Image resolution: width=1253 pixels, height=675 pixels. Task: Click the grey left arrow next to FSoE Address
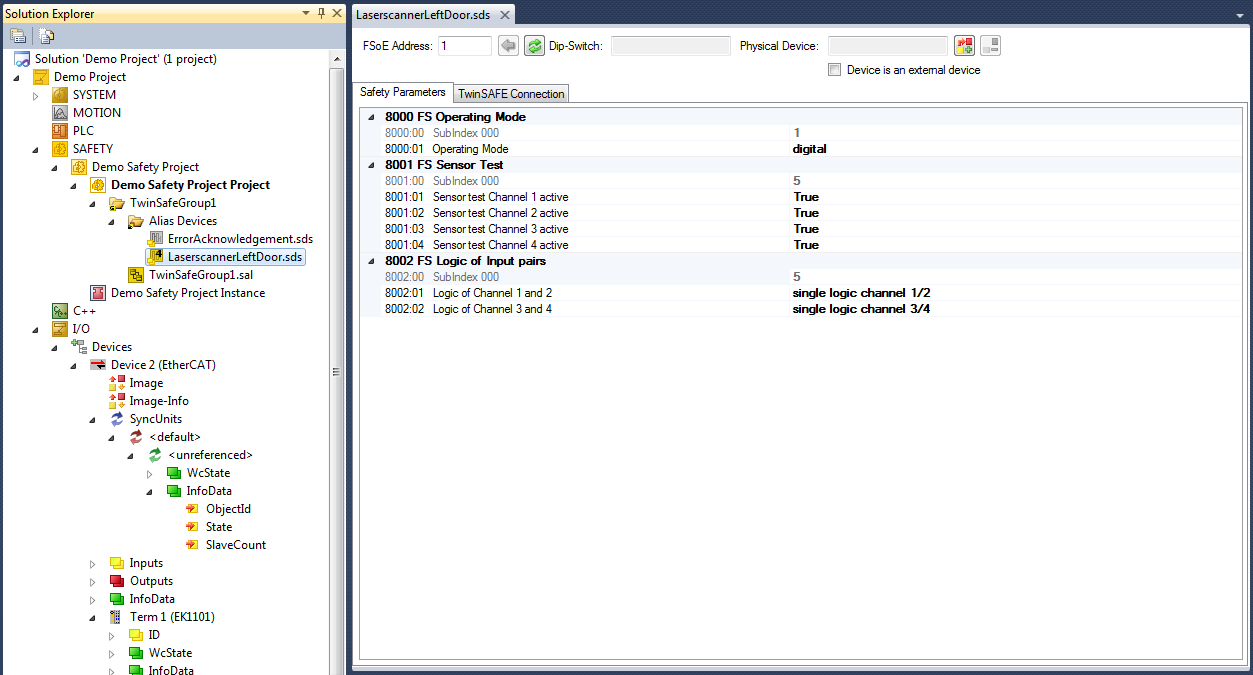click(508, 46)
